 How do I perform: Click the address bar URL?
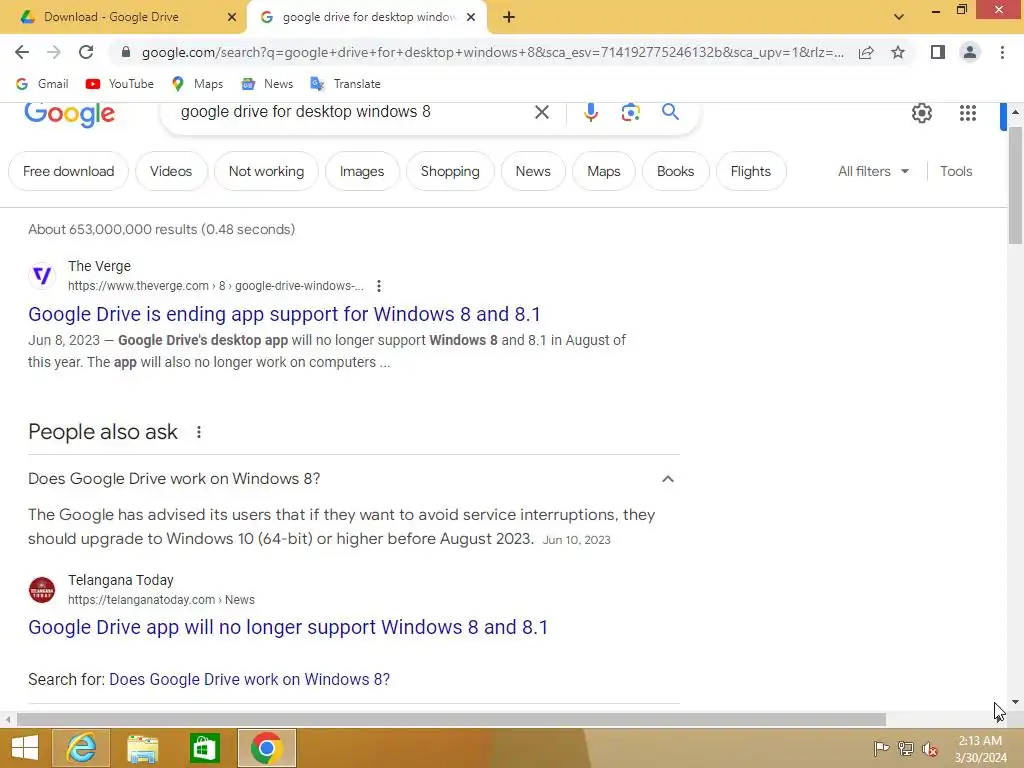pos(492,52)
